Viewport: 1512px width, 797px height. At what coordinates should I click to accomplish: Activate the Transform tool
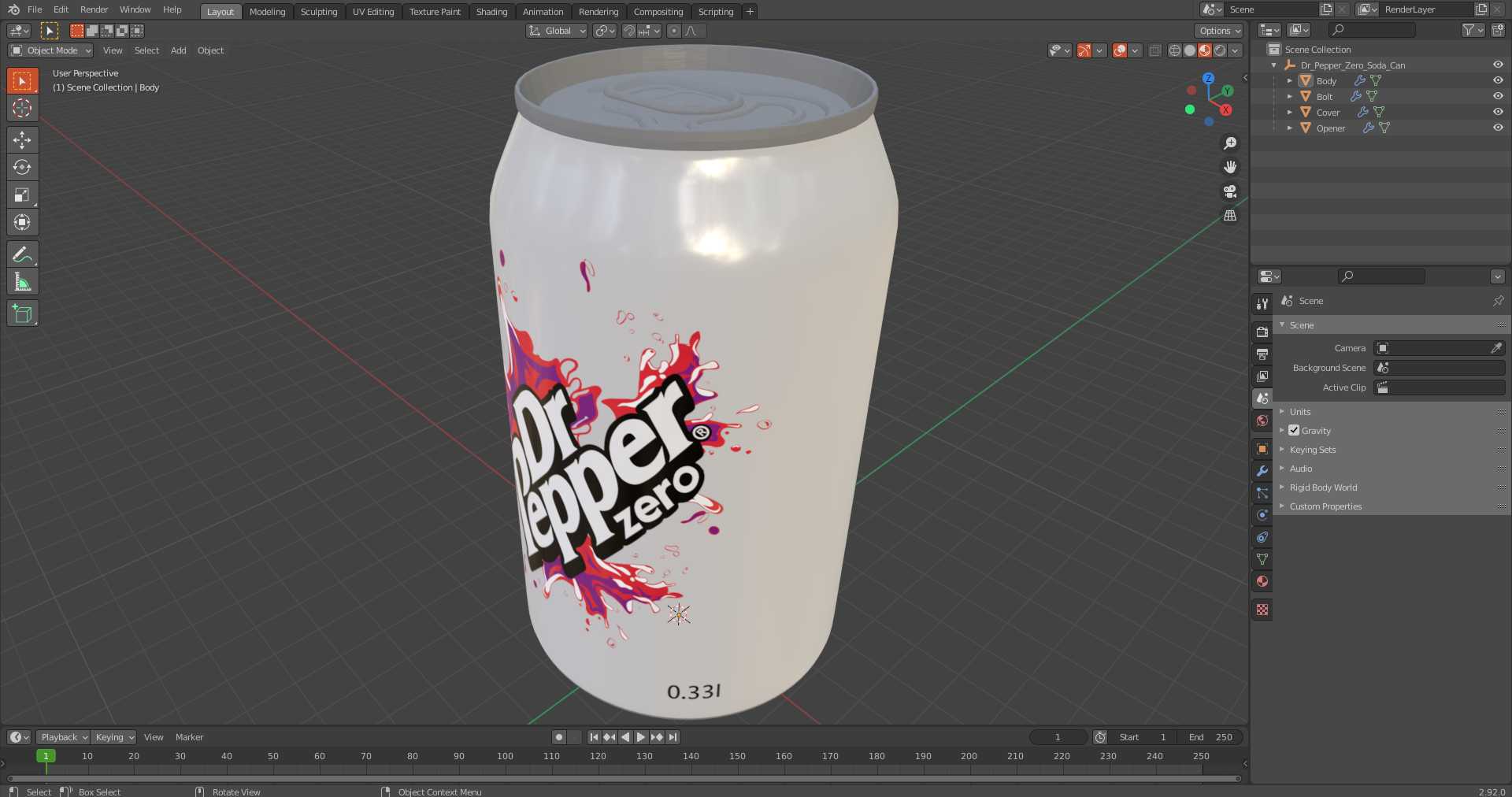click(x=22, y=222)
